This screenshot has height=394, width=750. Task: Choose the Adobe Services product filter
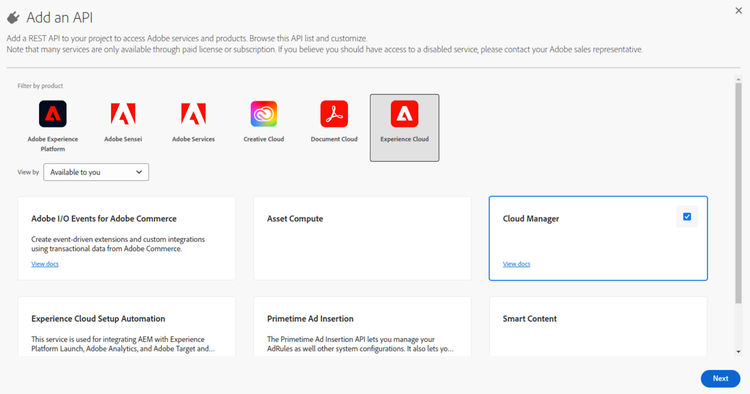(x=193, y=114)
